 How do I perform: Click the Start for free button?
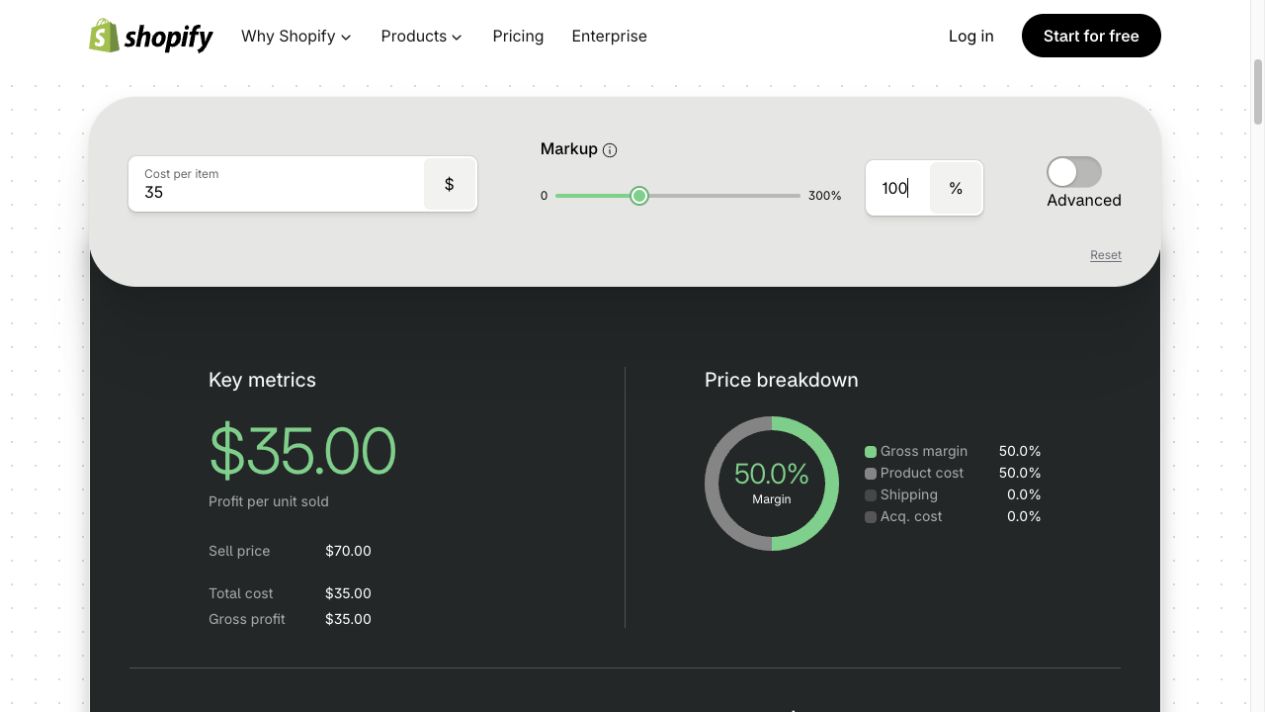click(1091, 36)
